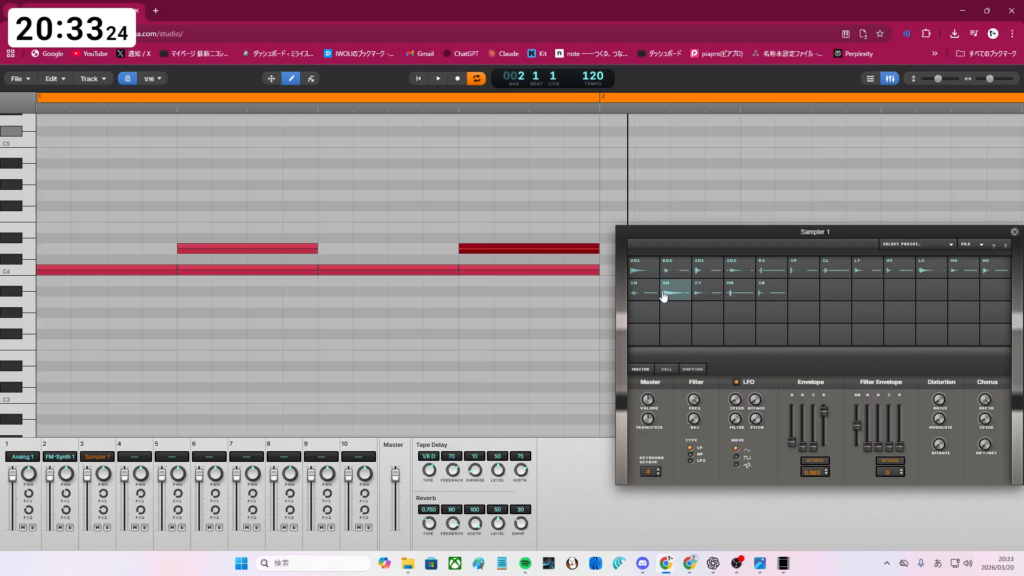Jump to start with rewind button
Viewport: 1024px width, 576px height.
(x=418, y=78)
